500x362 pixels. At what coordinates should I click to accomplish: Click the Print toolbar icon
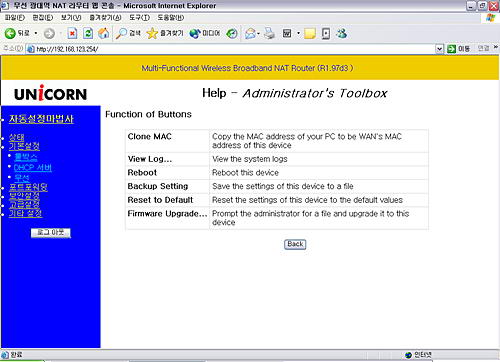tap(269, 33)
